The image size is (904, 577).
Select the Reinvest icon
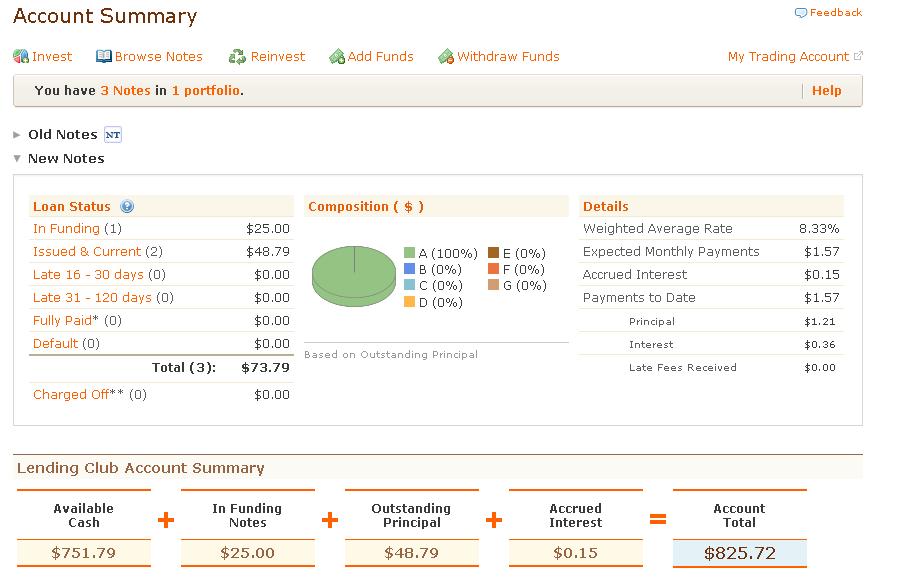pyautogui.click(x=236, y=57)
